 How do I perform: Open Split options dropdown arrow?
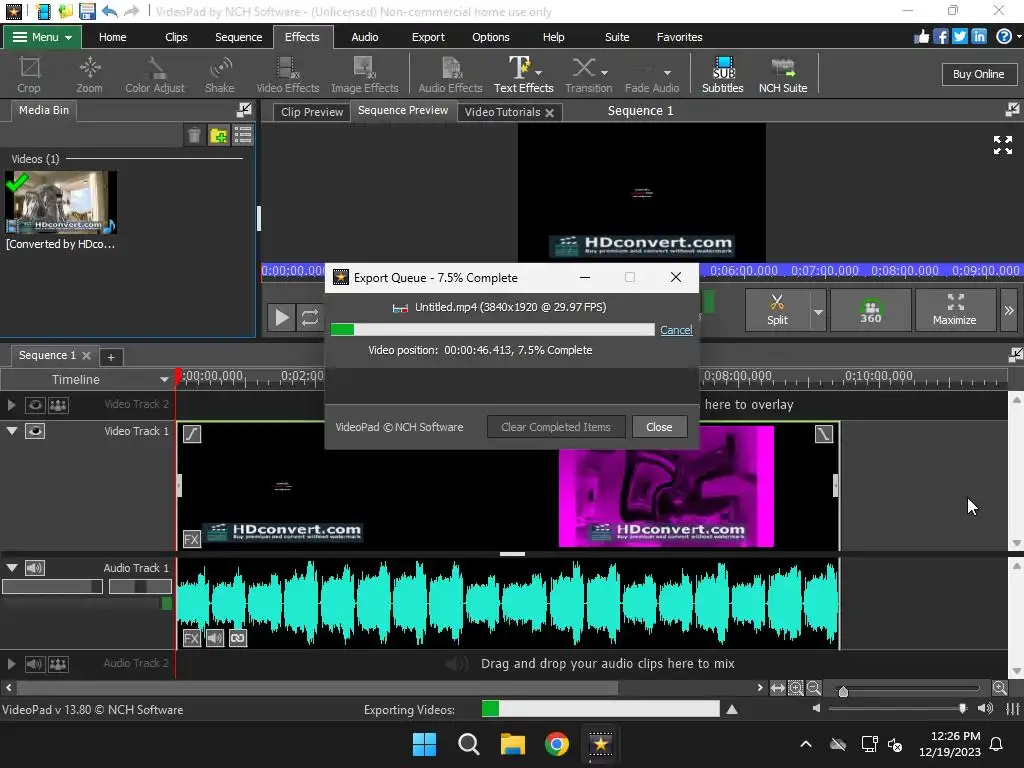818,311
